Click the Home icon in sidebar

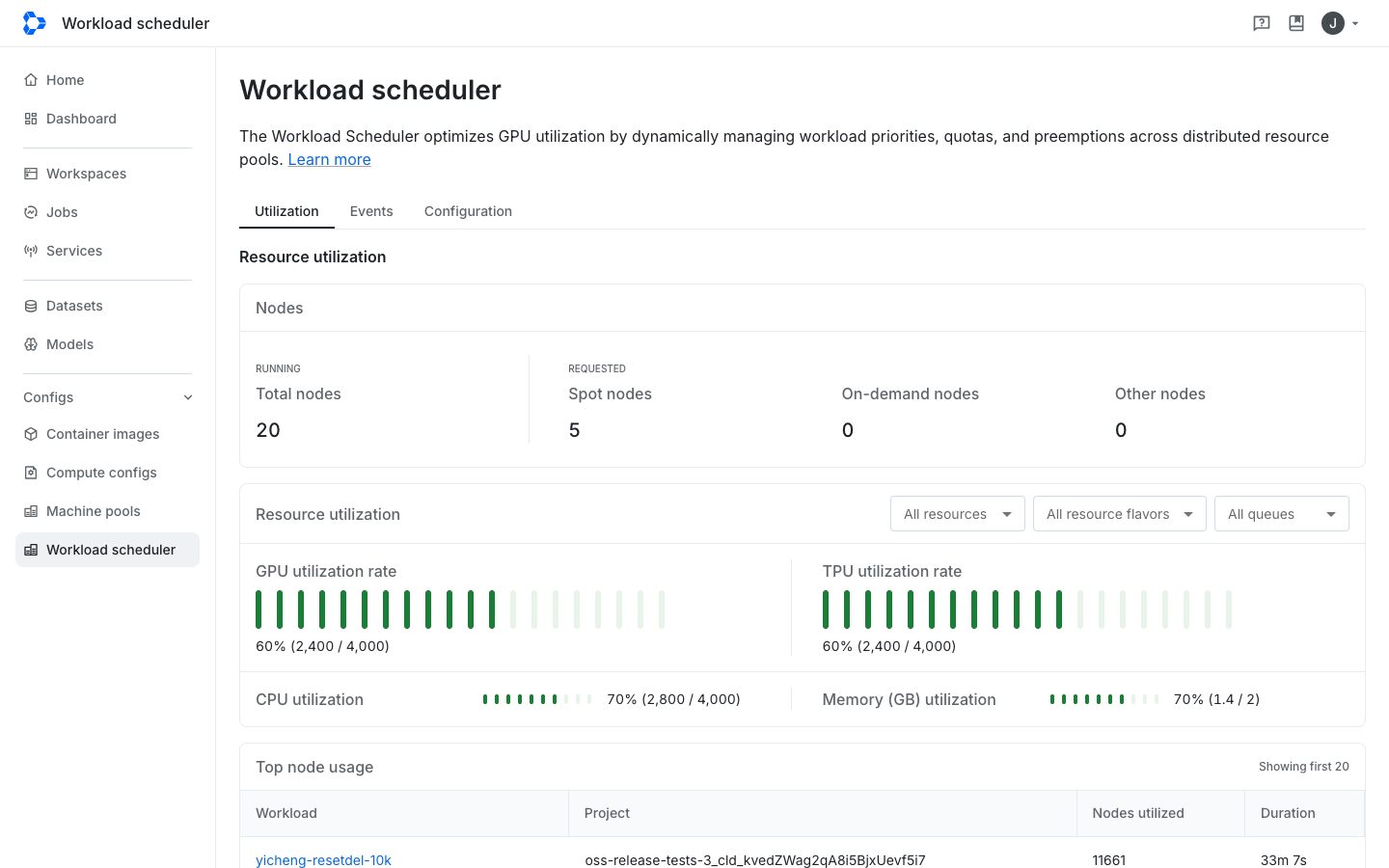[31, 80]
